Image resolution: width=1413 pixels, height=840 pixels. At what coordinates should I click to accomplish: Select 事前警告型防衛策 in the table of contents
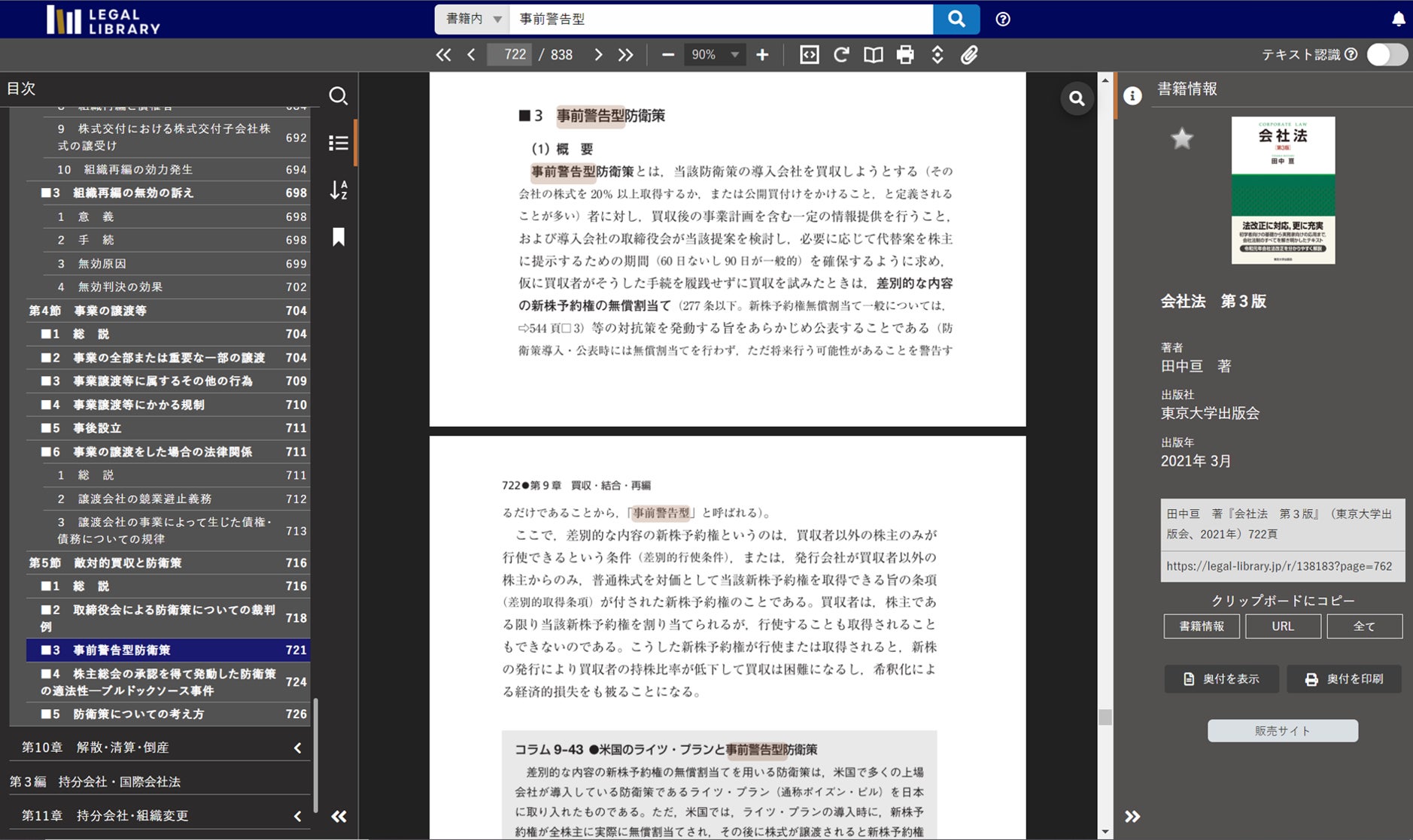tap(150, 650)
